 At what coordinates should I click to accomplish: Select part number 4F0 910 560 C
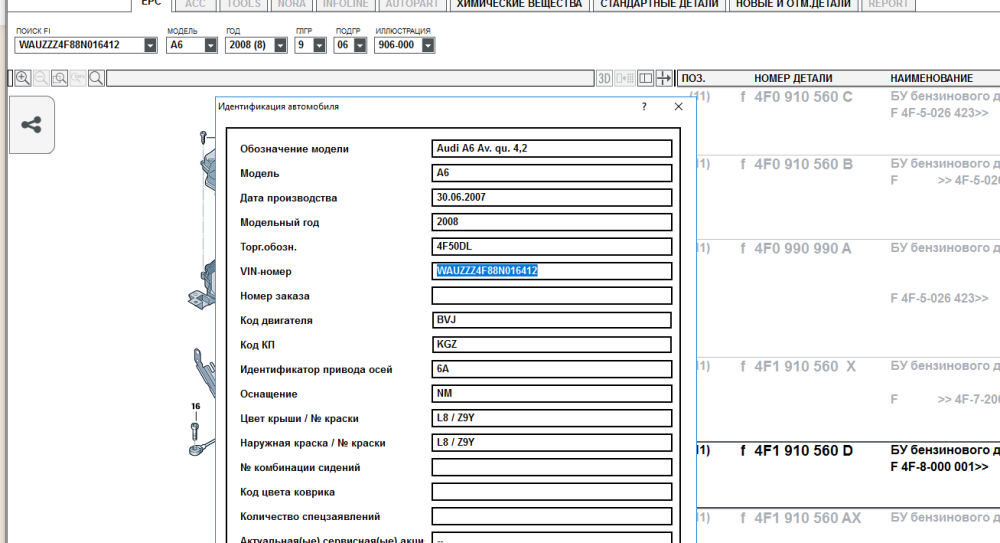[803, 97]
